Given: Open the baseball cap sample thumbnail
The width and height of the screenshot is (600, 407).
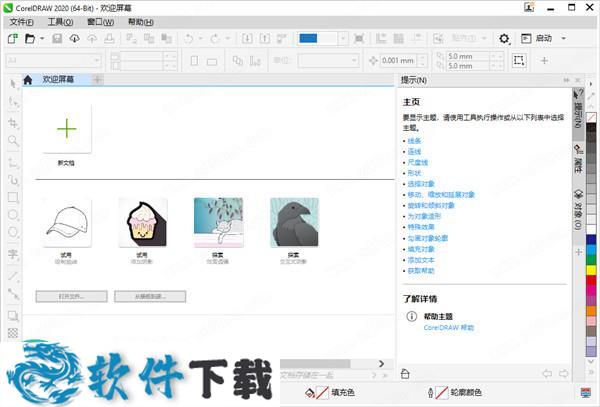Looking at the screenshot, I should click(67, 223).
